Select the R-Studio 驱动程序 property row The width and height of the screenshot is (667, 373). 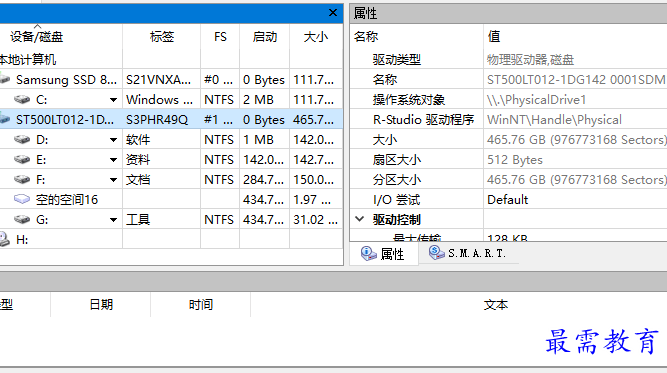508,120
